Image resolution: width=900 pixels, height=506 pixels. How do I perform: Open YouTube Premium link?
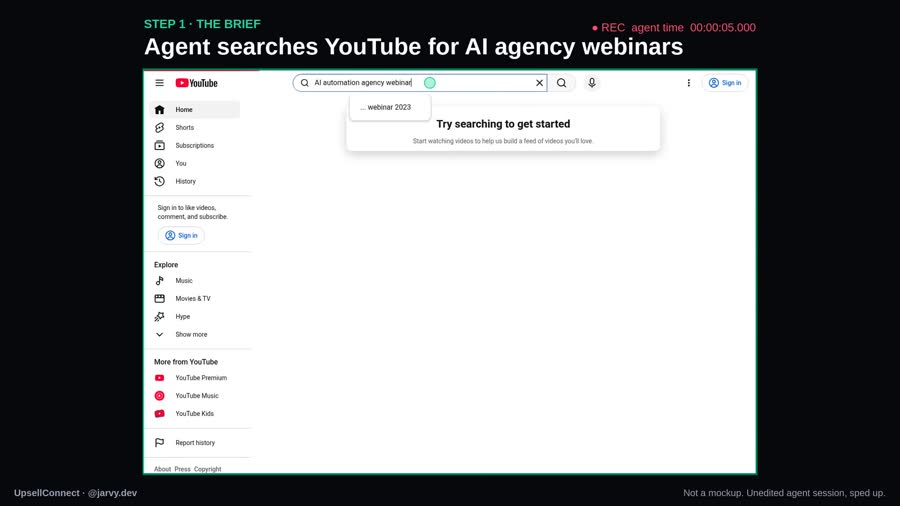(195, 378)
